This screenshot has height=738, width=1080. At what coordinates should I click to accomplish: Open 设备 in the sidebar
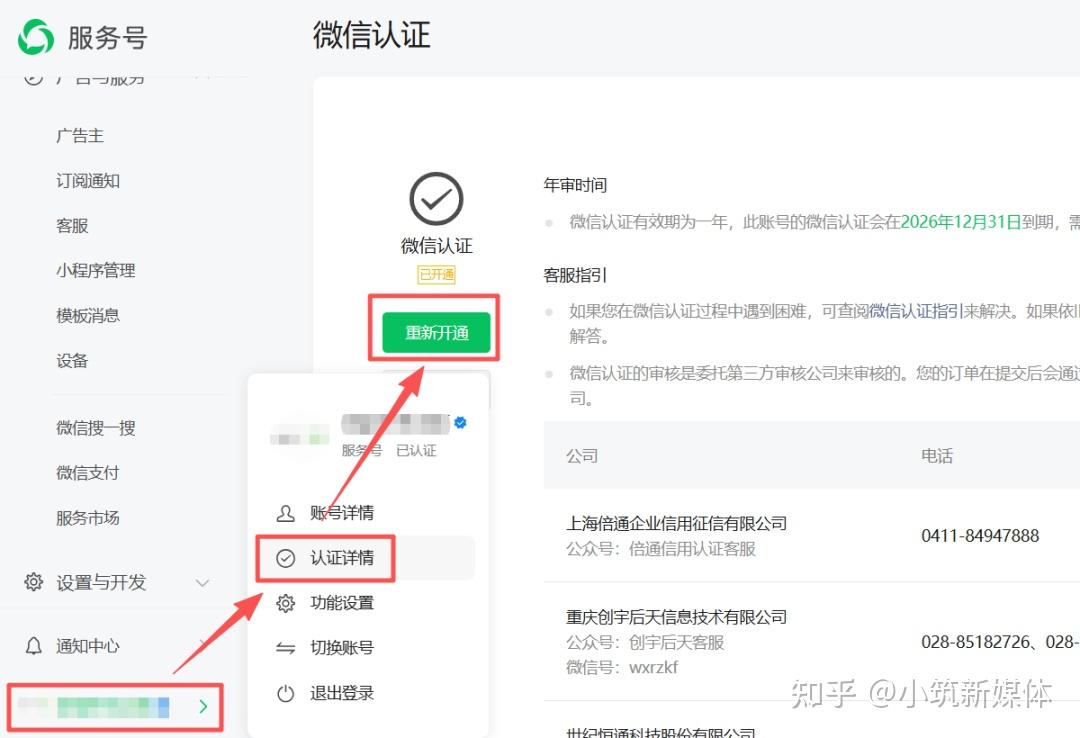(x=72, y=360)
